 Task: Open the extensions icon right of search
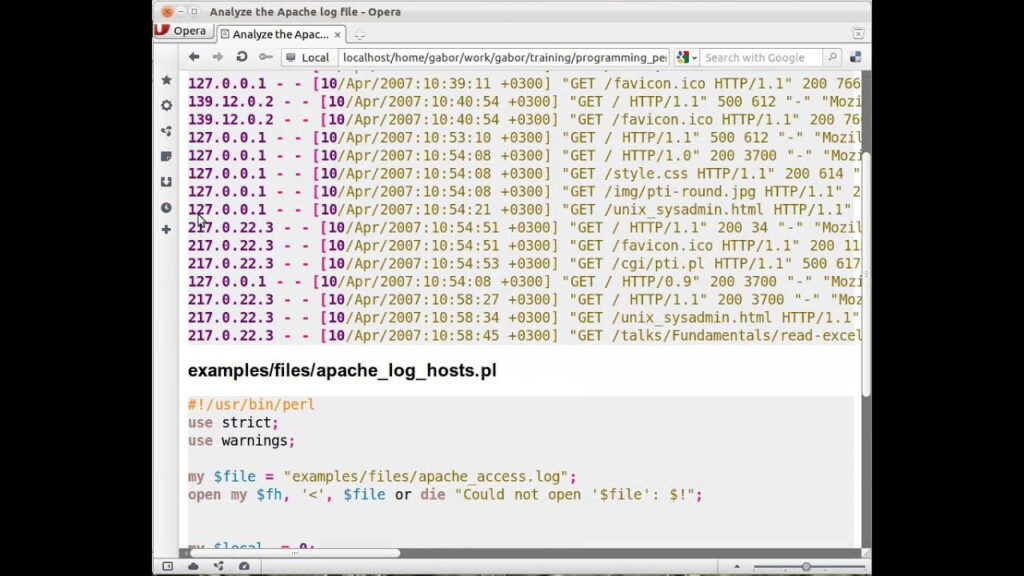(x=856, y=57)
